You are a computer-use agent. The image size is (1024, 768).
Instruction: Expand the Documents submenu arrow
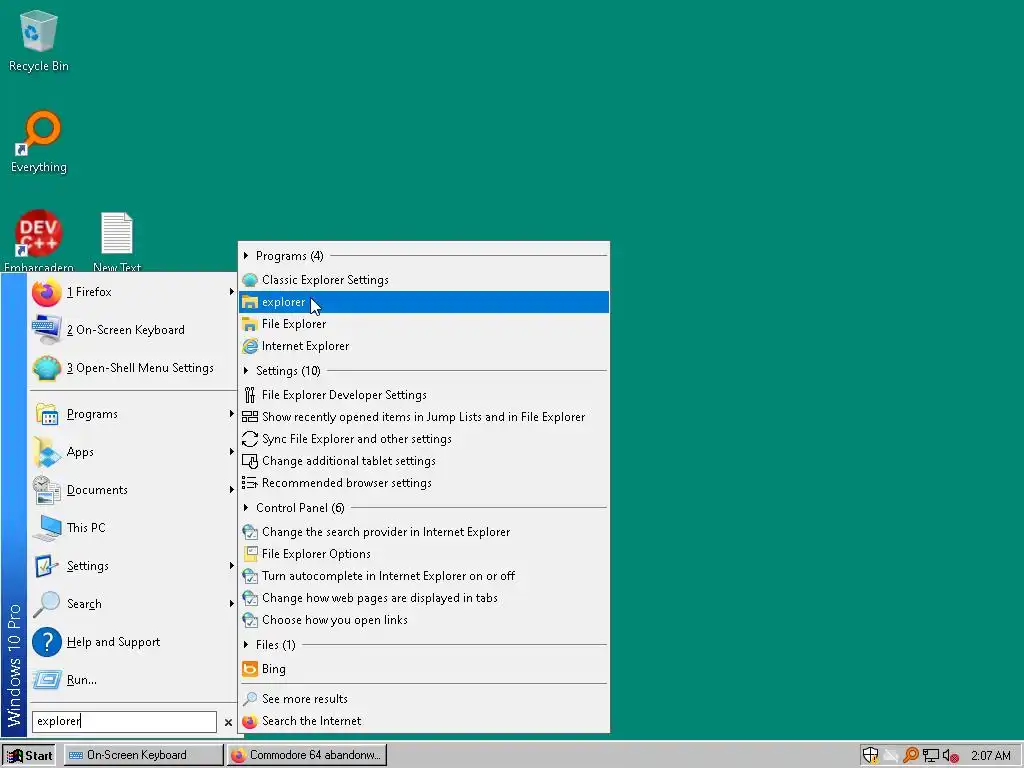(x=231, y=490)
